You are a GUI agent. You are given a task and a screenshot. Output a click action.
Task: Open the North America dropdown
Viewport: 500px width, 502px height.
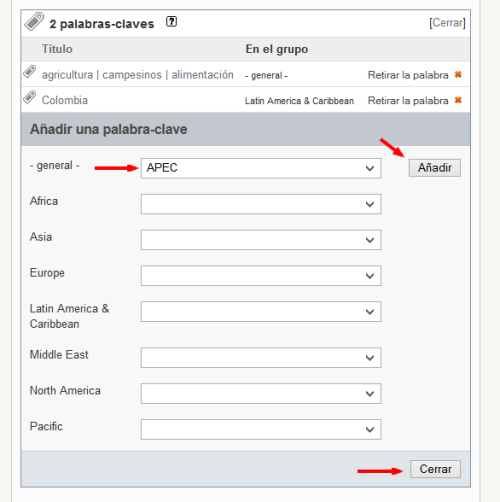[261, 394]
